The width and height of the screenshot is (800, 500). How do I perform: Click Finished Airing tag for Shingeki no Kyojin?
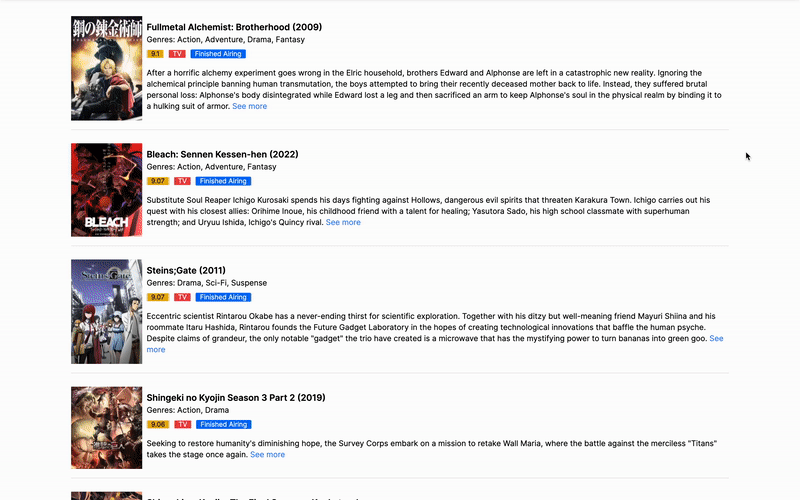[223, 424]
